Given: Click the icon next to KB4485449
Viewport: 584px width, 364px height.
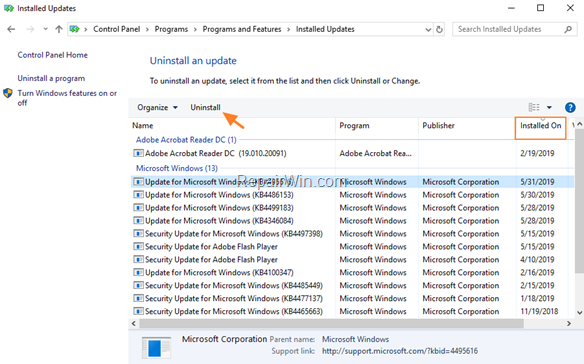Looking at the screenshot, I should pyautogui.click(x=138, y=285).
